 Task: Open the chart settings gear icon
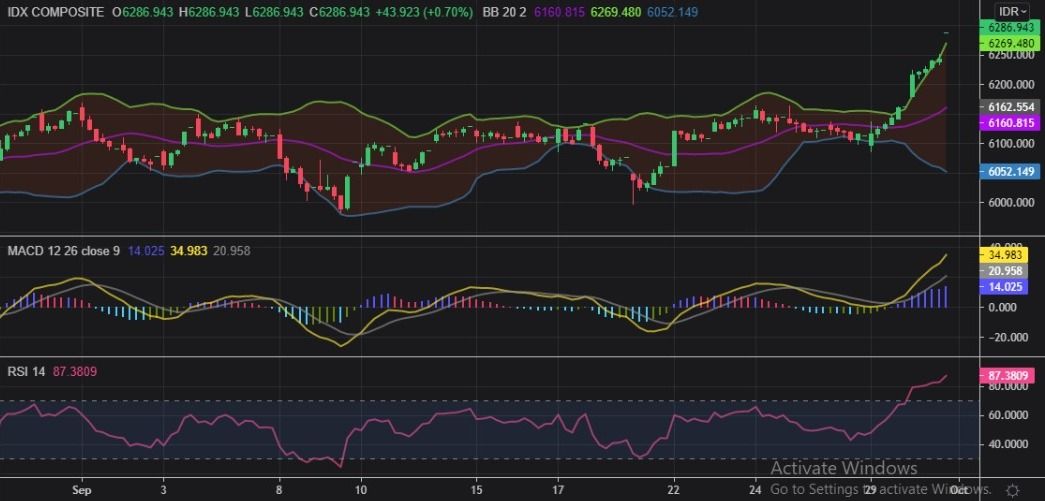point(1012,490)
